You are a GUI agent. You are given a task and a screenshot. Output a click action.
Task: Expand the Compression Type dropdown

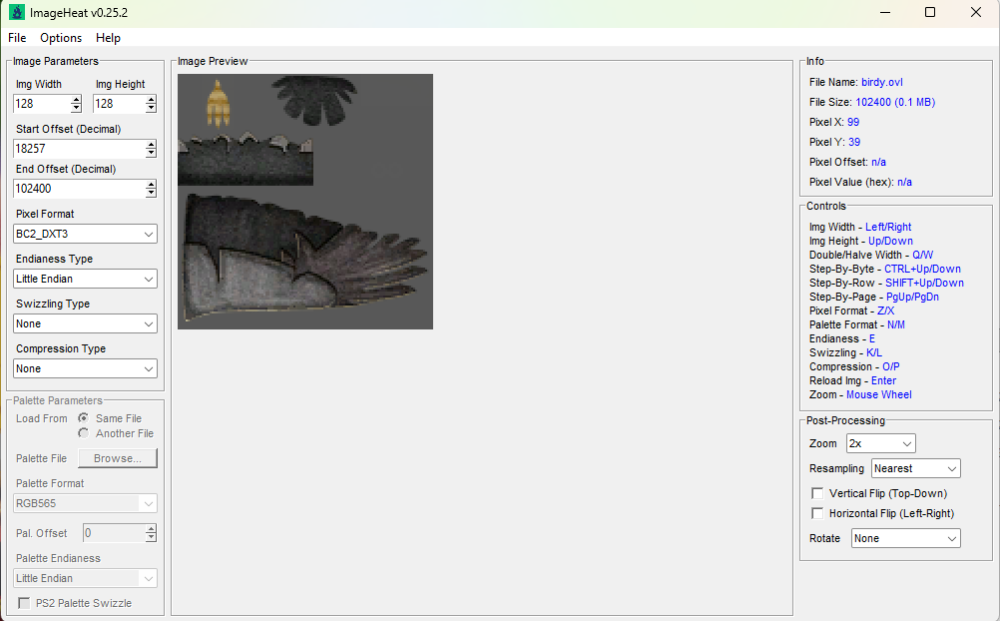click(85, 369)
